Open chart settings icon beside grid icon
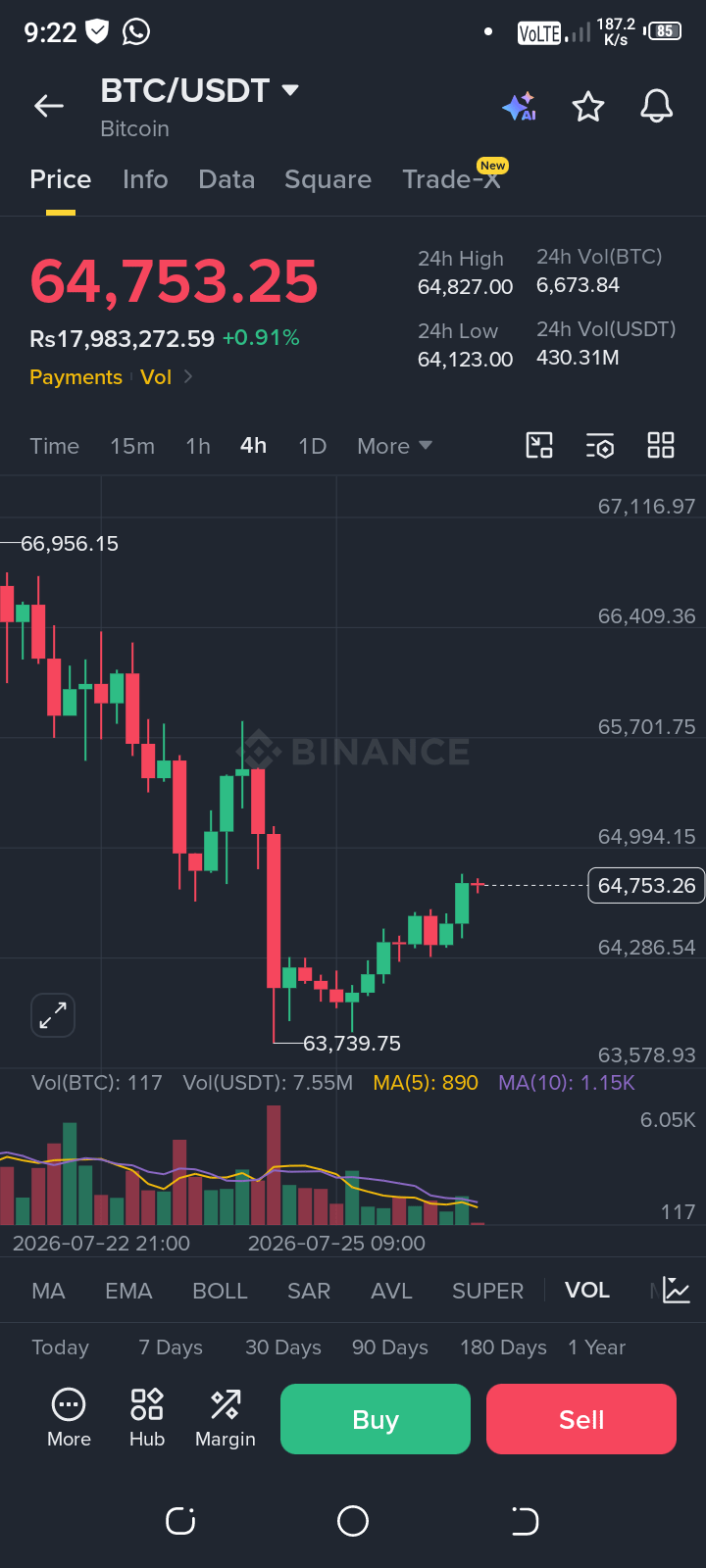 pos(600,445)
